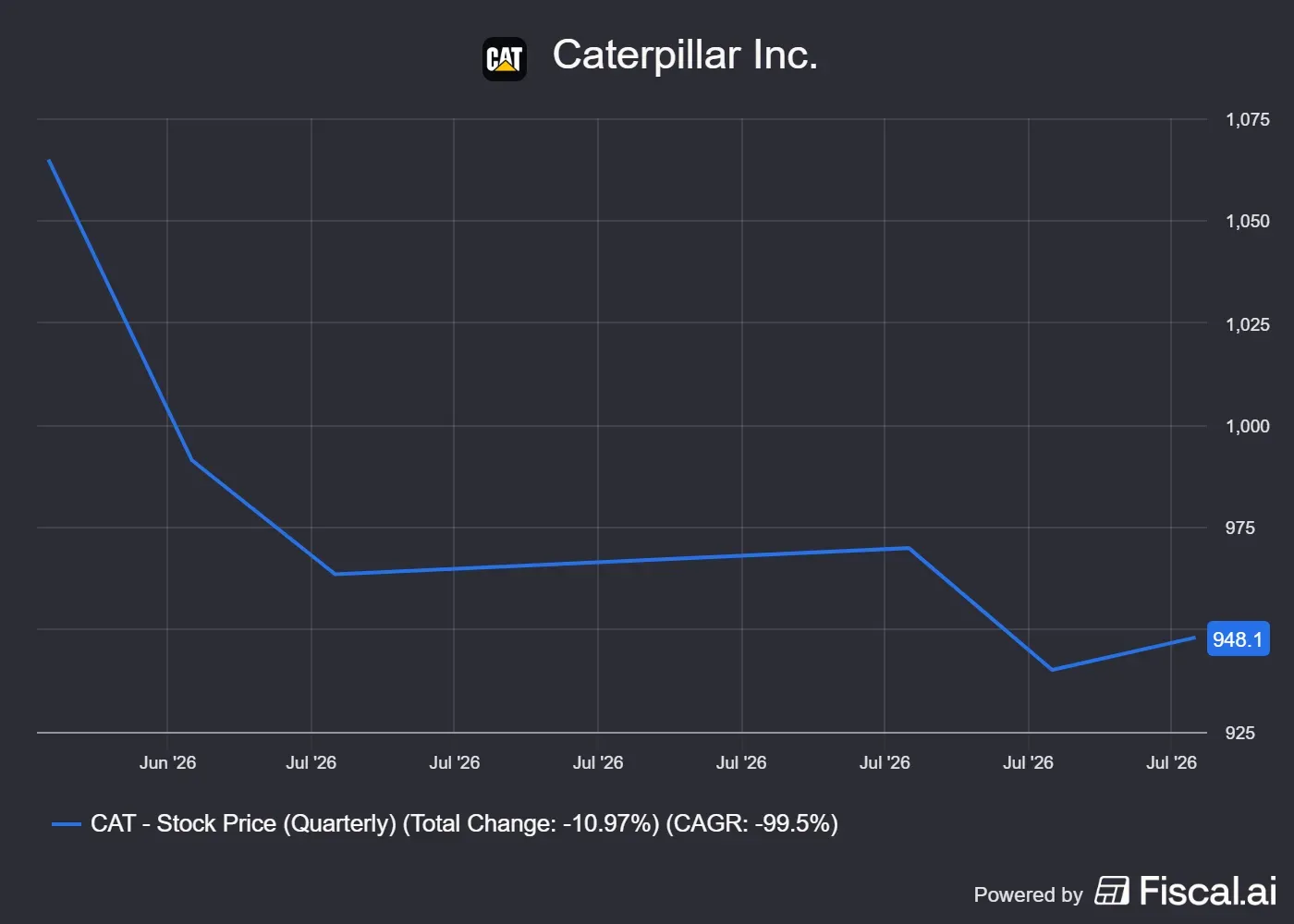Click the first Jul '26 axis label
The height and width of the screenshot is (924, 1294).
(x=311, y=762)
